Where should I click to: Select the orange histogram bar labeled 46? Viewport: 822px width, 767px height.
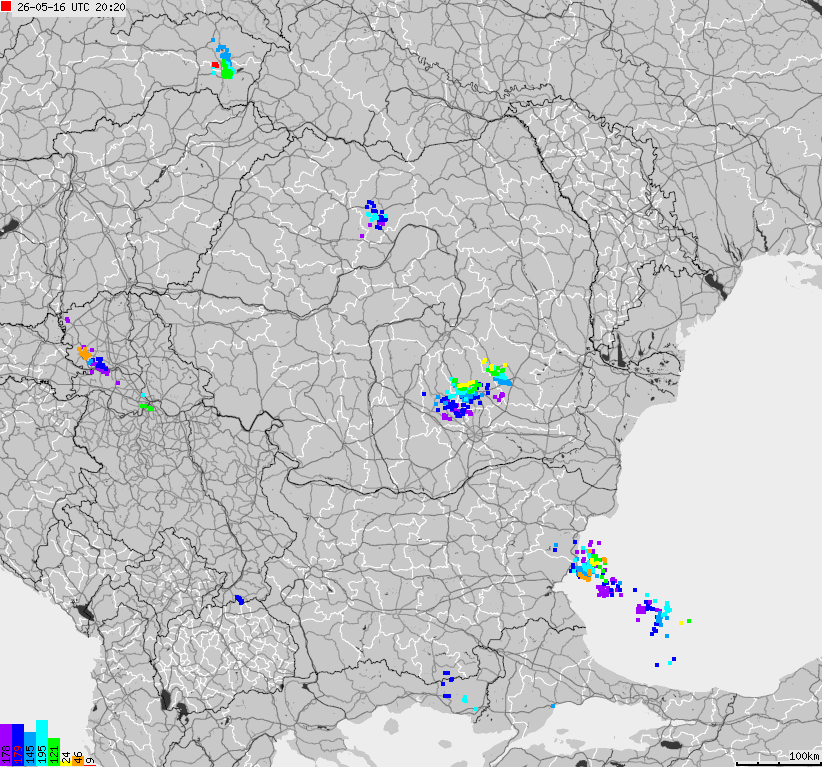point(78,761)
